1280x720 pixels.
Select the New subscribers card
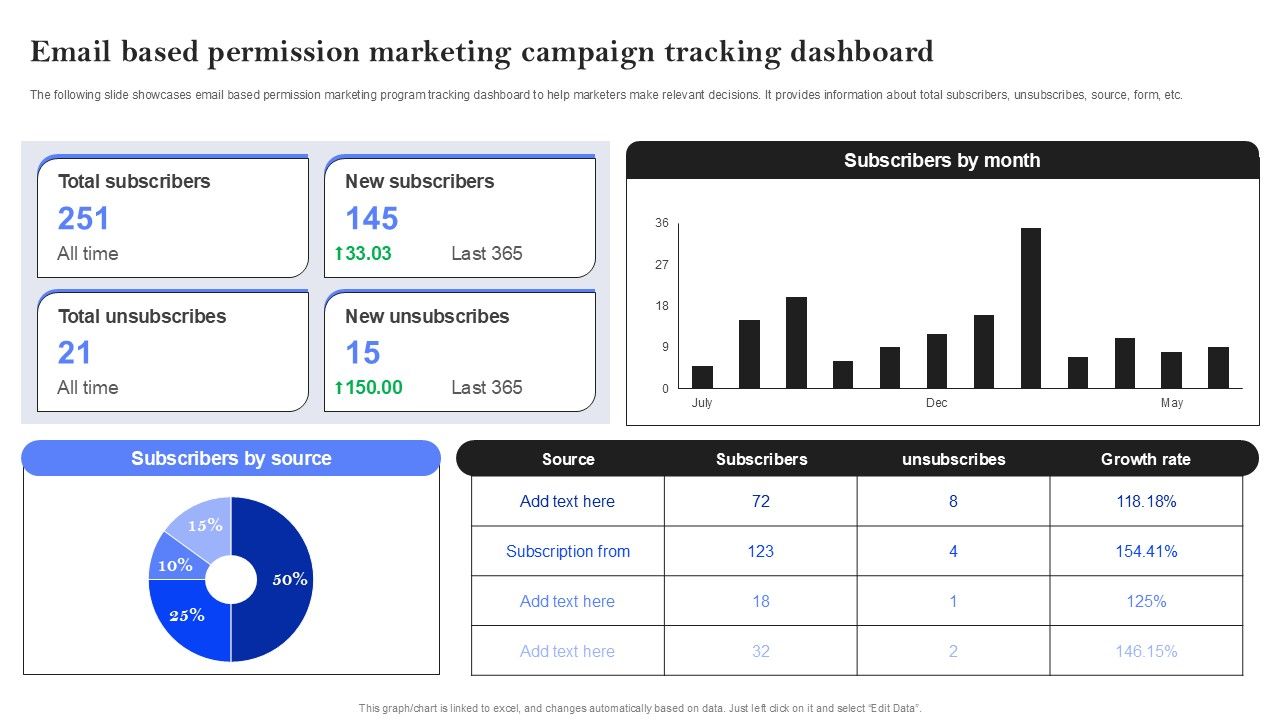(x=460, y=216)
